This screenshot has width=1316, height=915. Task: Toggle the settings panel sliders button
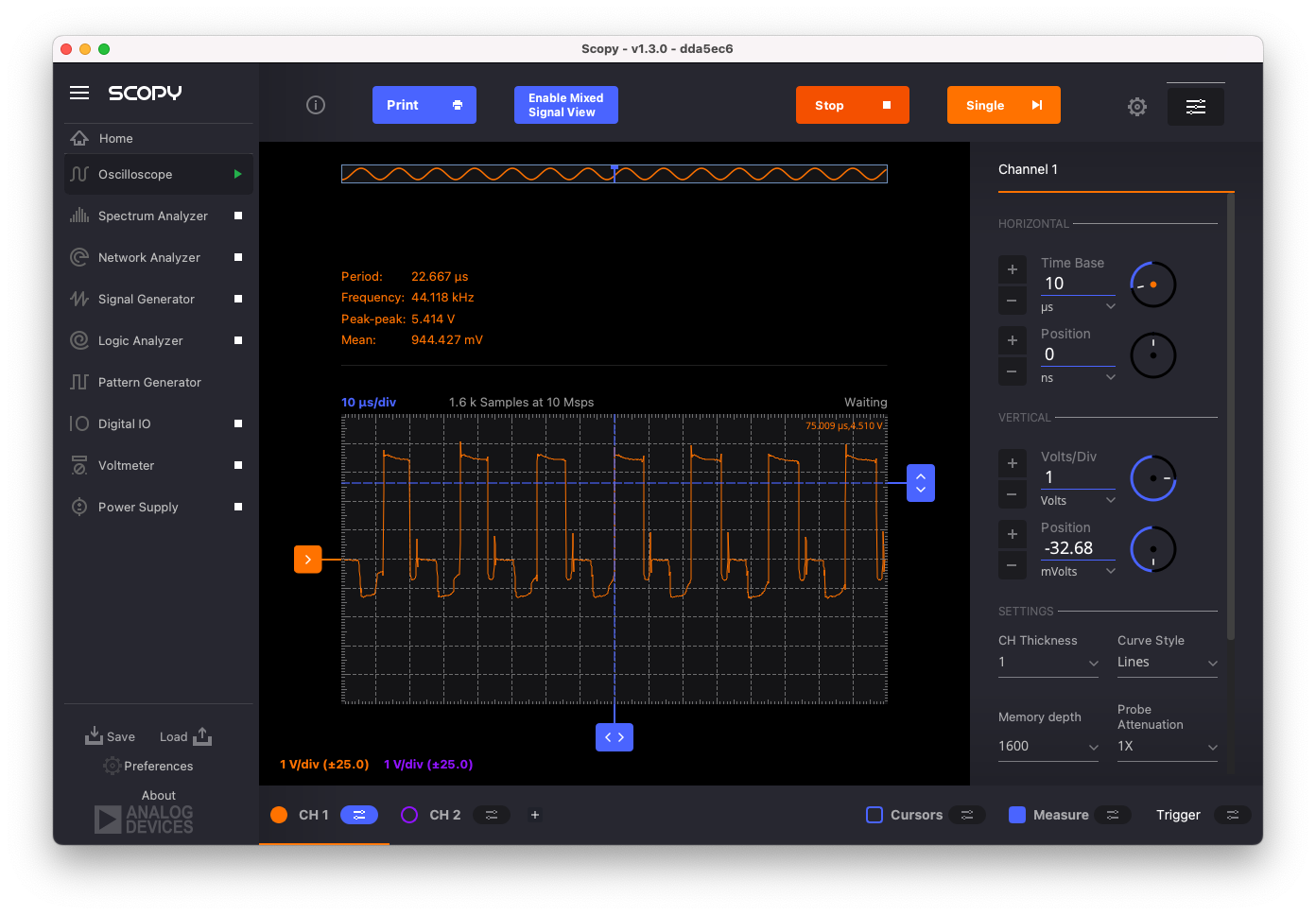pos(1196,106)
